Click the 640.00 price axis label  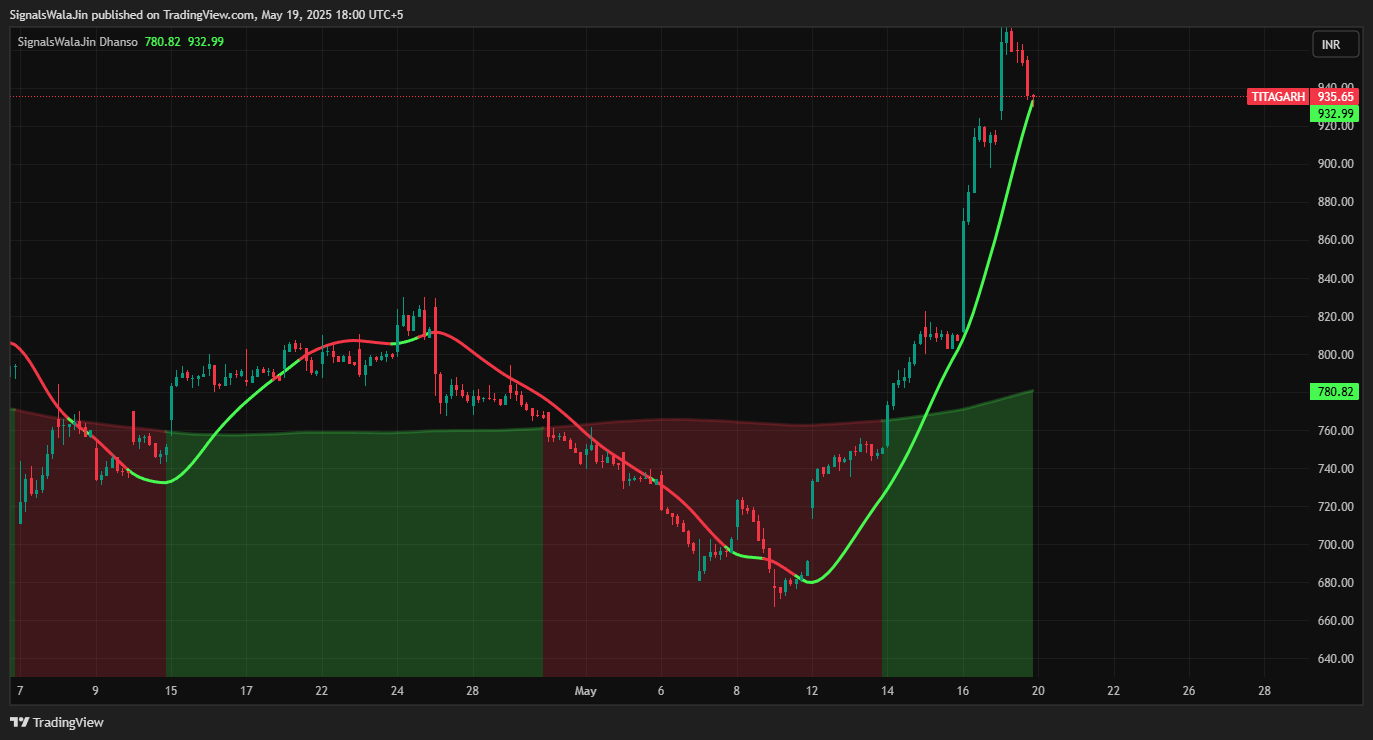pyautogui.click(x=1335, y=659)
